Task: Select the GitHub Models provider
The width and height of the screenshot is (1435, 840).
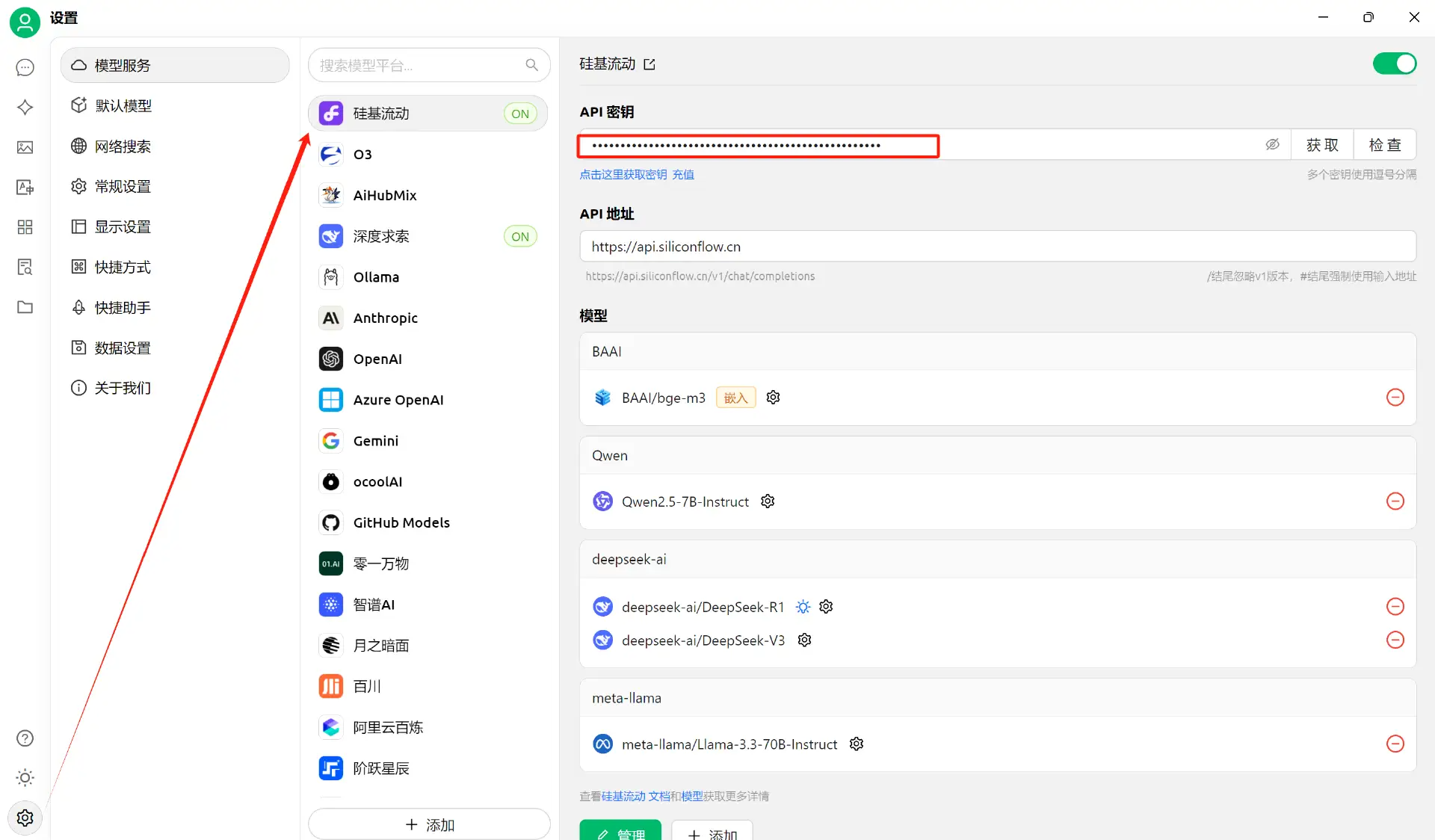Action: [x=428, y=523]
